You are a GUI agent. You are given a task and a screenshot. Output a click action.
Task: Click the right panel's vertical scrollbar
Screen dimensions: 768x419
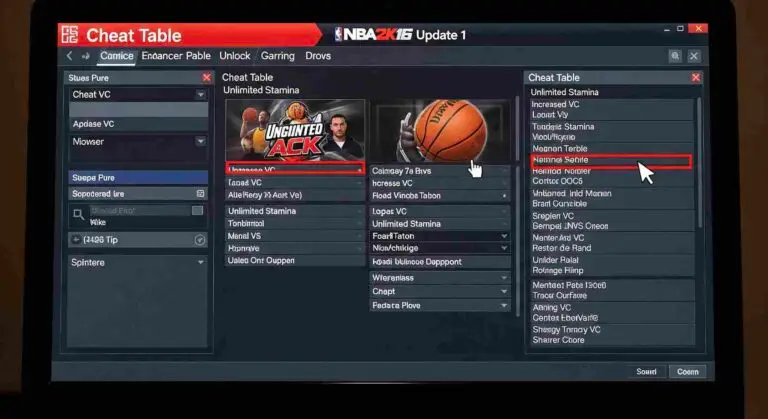pyautogui.click(x=699, y=162)
